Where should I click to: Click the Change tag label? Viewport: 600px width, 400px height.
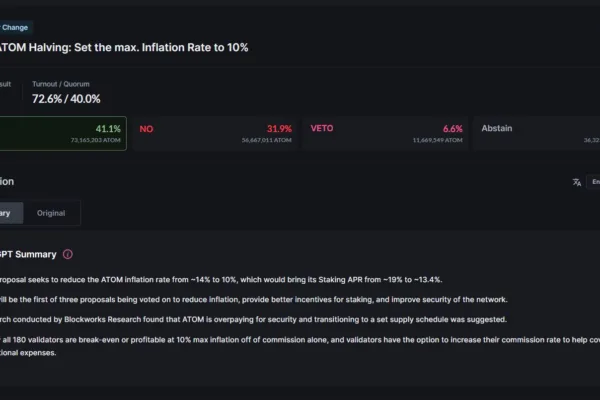tap(15, 28)
